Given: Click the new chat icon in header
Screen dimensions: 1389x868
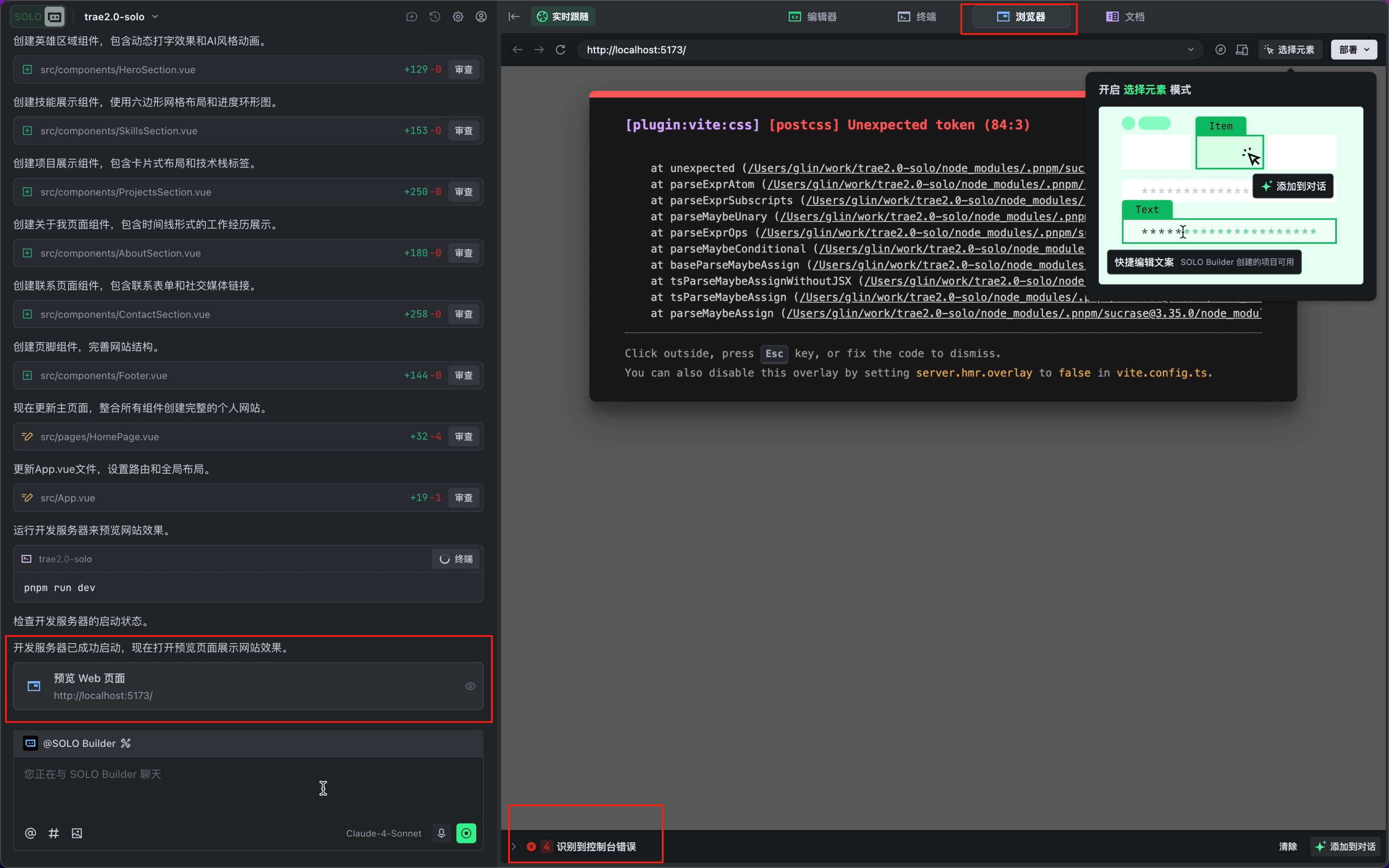Looking at the screenshot, I should point(411,17).
